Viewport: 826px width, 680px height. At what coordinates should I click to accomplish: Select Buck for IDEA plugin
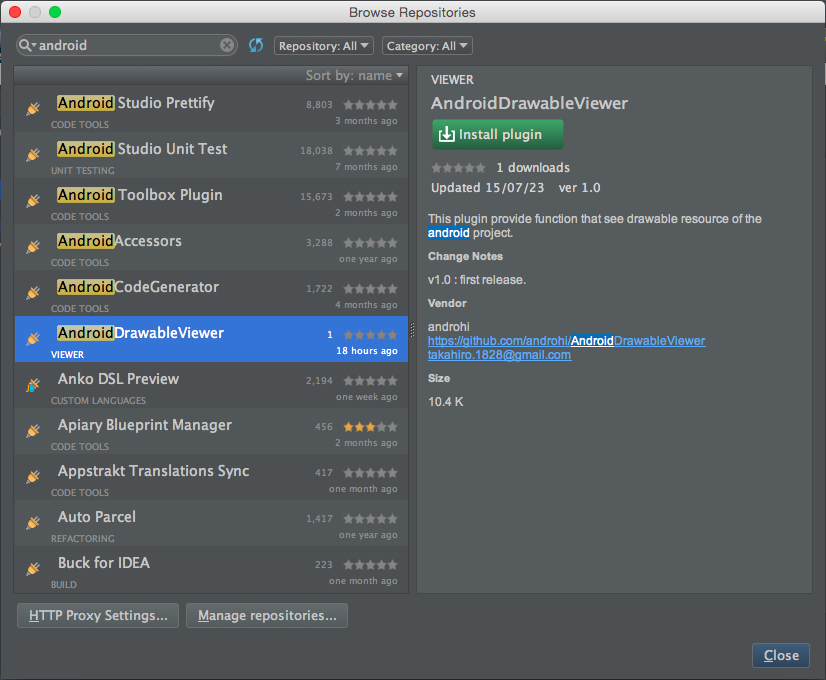[x=211, y=569]
